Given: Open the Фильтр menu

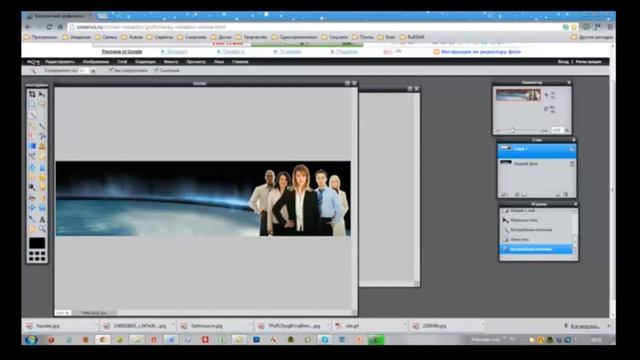Looking at the screenshot, I should pyautogui.click(x=171, y=62).
